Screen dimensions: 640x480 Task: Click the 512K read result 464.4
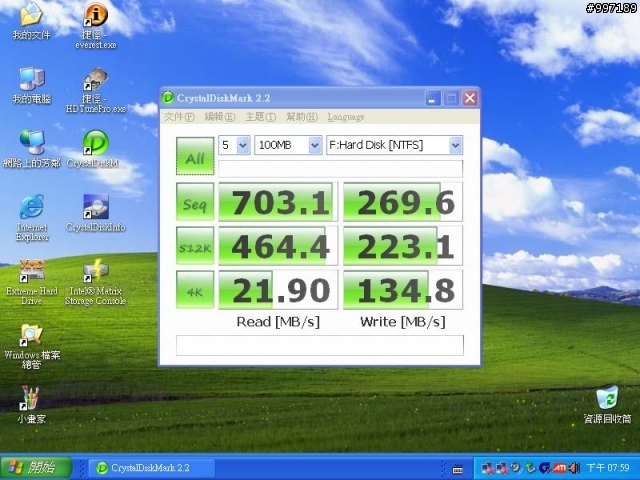[278, 246]
